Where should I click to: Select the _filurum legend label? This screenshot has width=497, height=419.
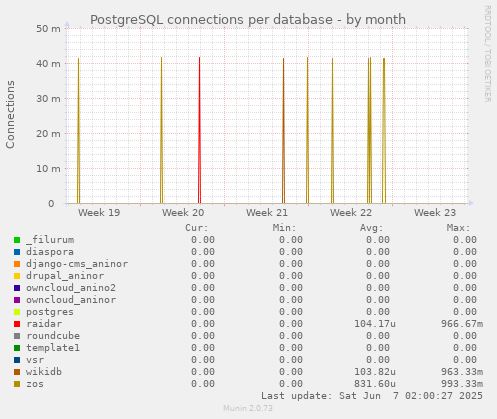pos(50,240)
